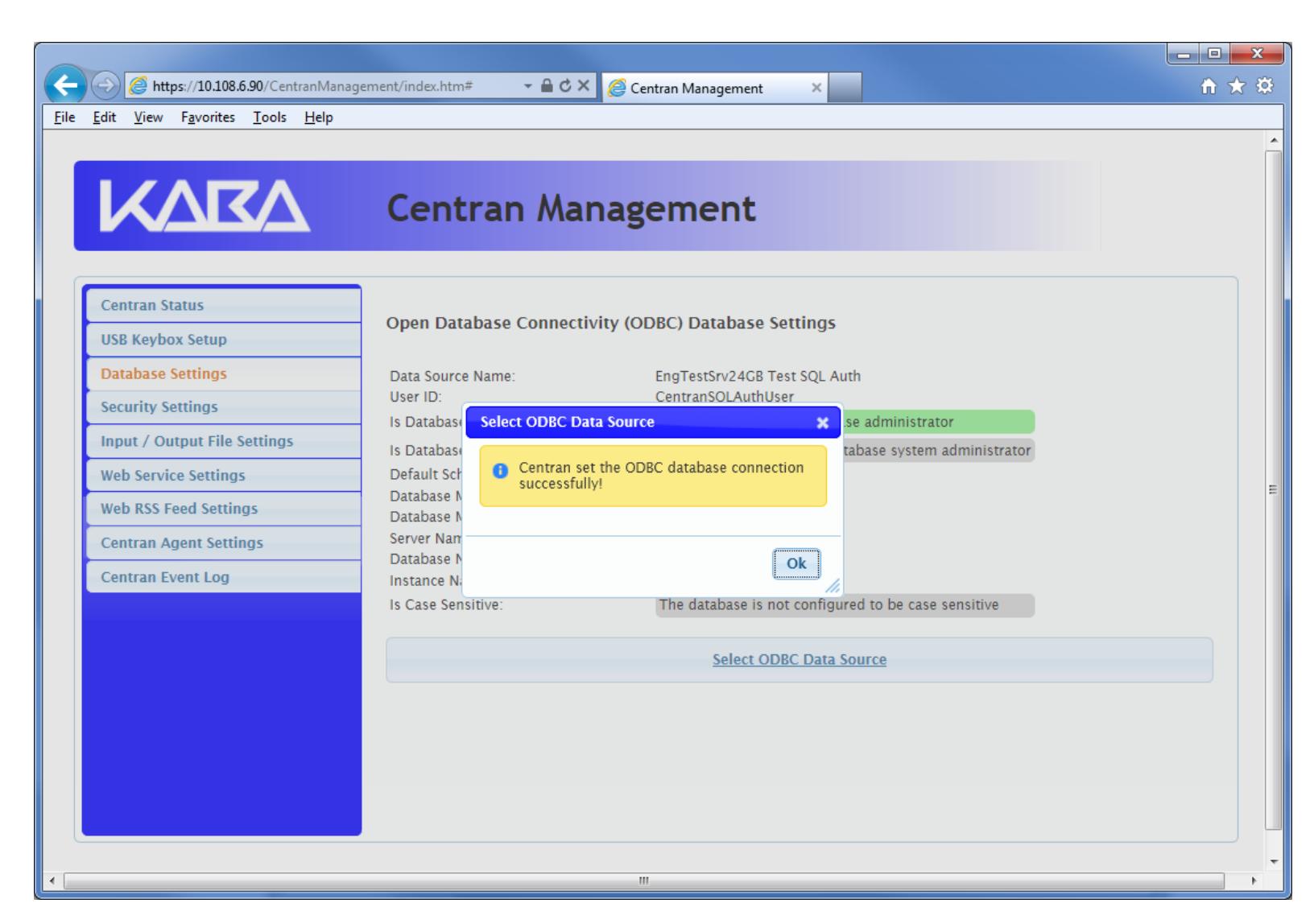Open the address bar autocomplete dropdown arrow

[527, 87]
